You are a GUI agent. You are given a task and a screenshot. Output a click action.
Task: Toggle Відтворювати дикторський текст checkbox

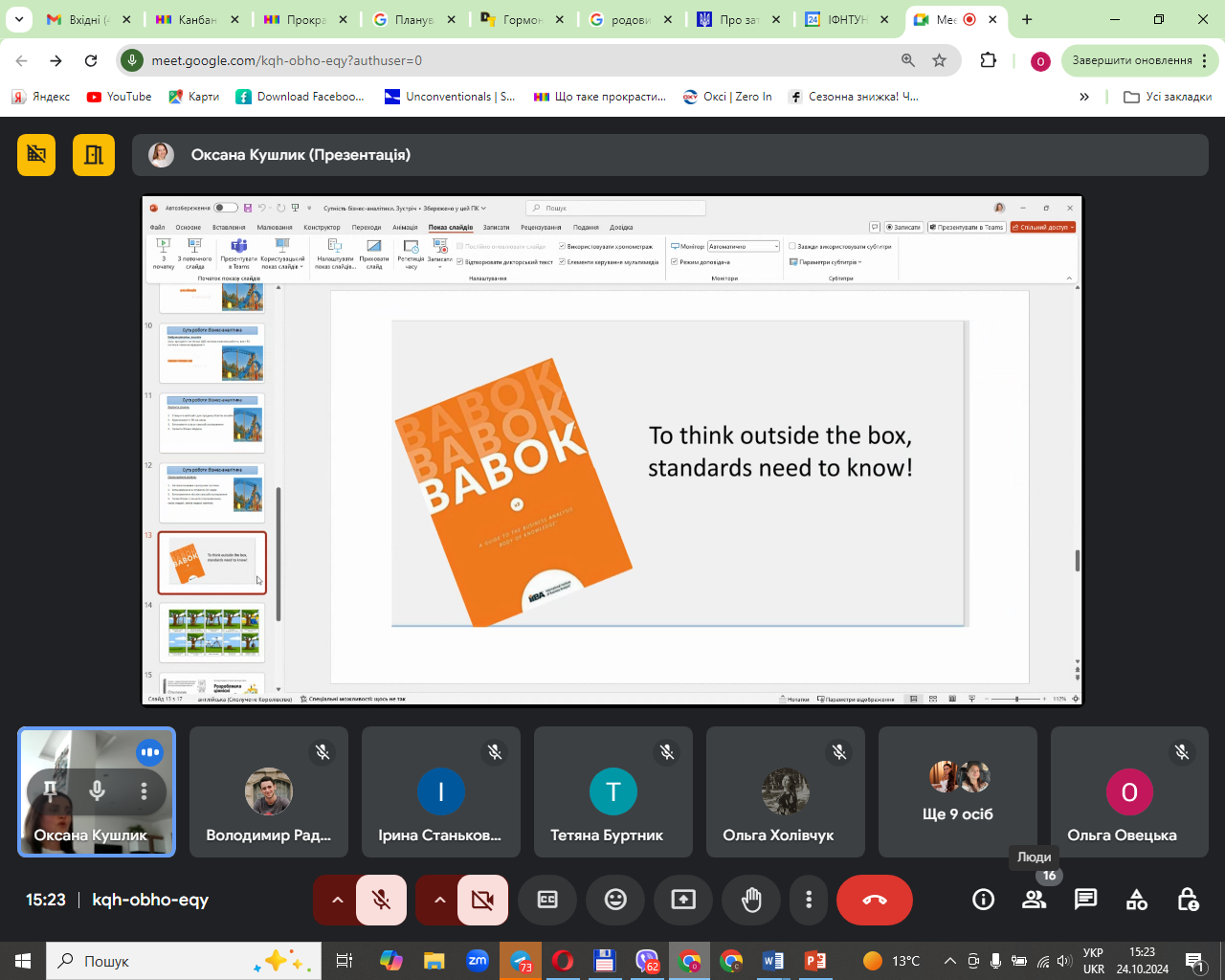(504, 261)
